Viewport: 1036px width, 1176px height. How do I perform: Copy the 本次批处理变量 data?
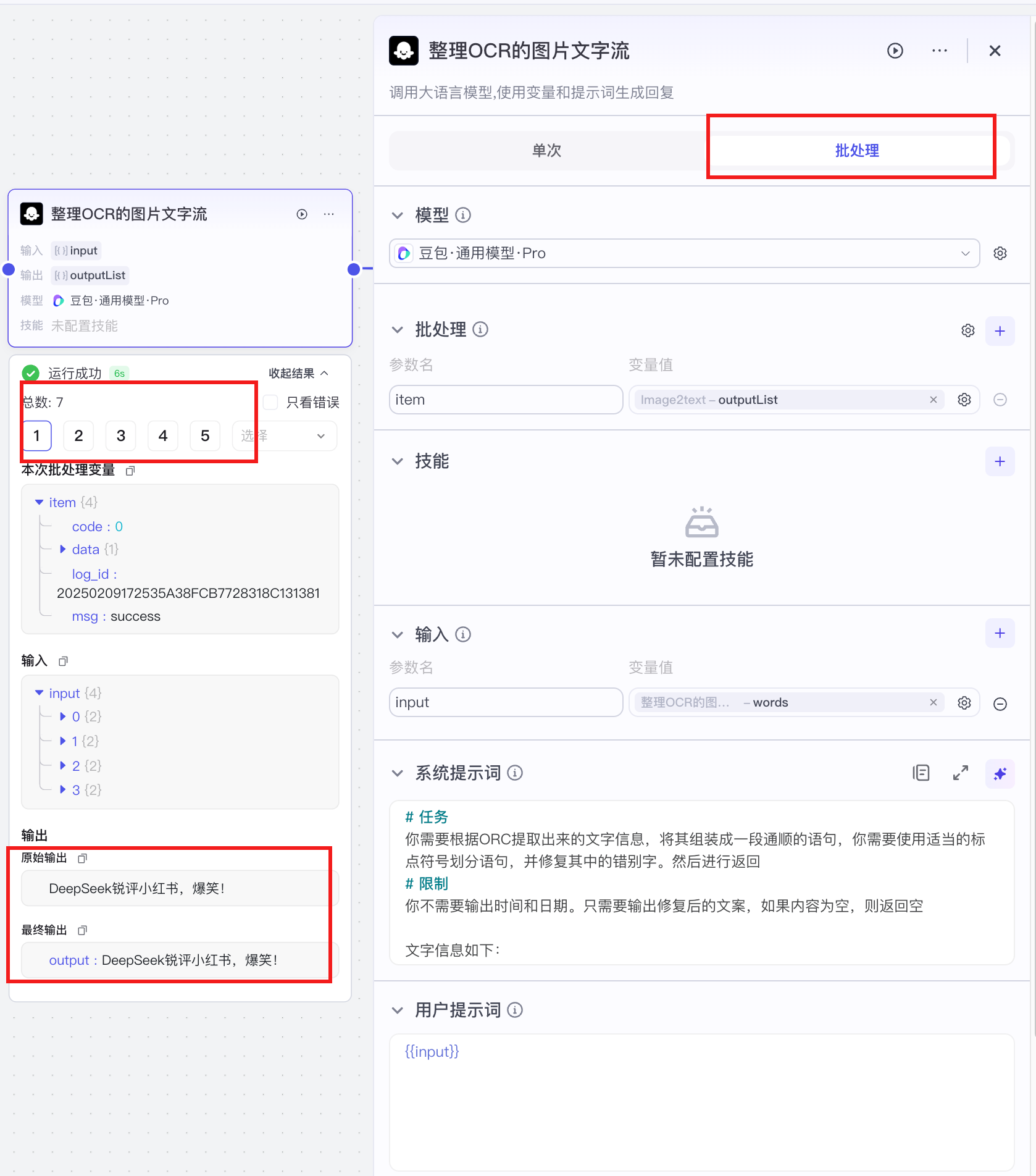(x=130, y=471)
